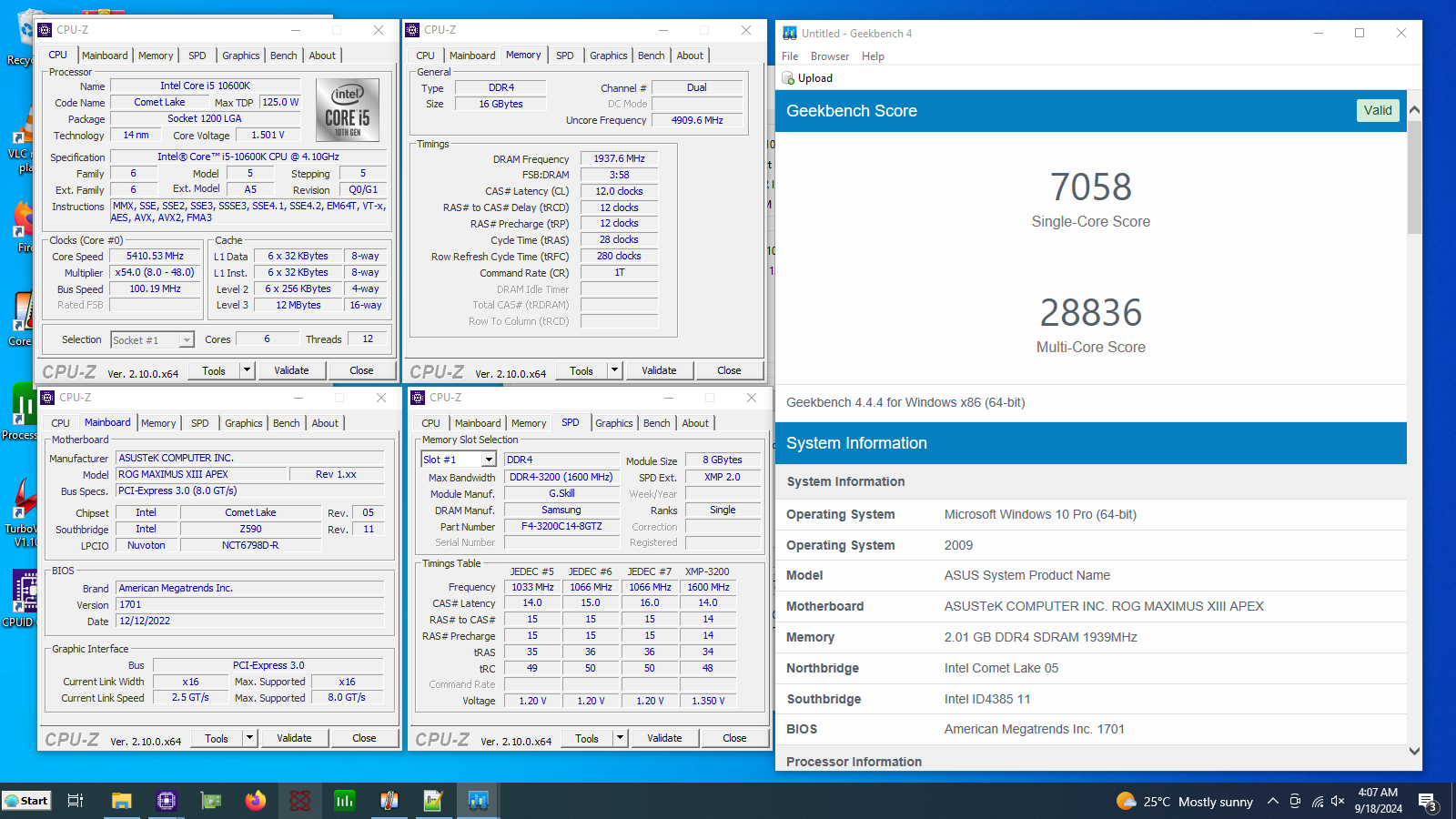Image resolution: width=1456 pixels, height=819 pixels.
Task: Click the CPU-Z icon in the CPU tab window title
Action: 45,30
